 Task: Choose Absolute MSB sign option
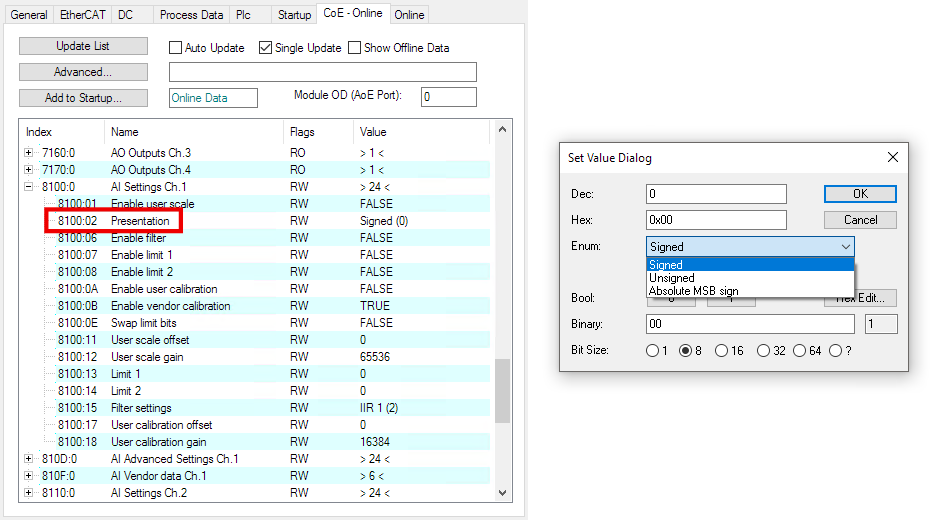tap(750, 291)
